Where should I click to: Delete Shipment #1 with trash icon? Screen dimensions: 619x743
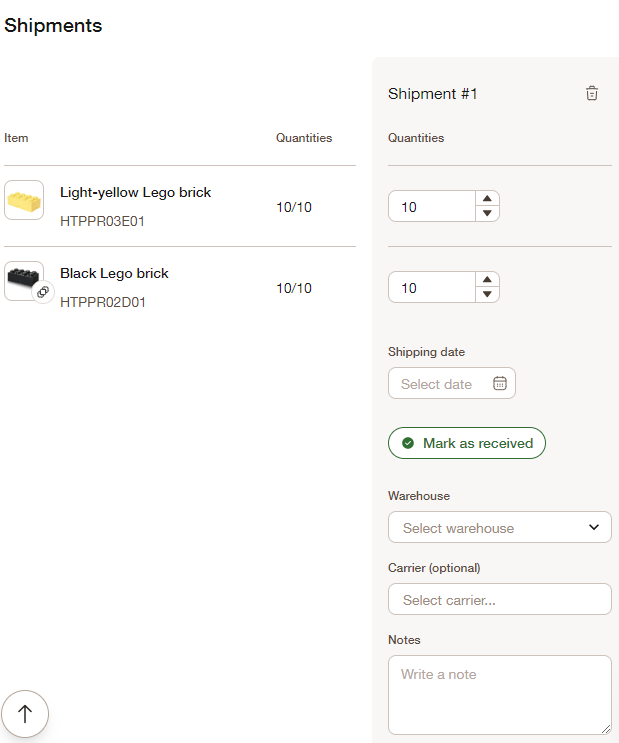pos(592,93)
